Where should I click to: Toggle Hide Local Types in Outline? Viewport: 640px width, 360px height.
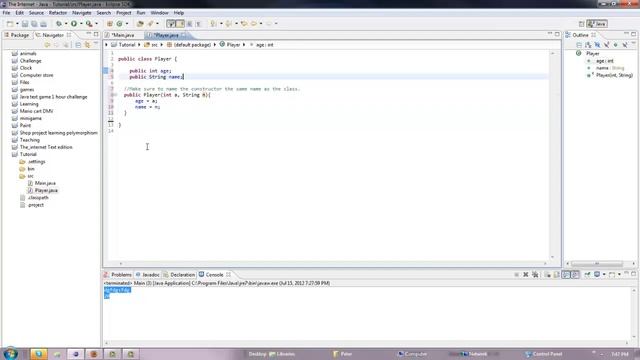coord(625,44)
